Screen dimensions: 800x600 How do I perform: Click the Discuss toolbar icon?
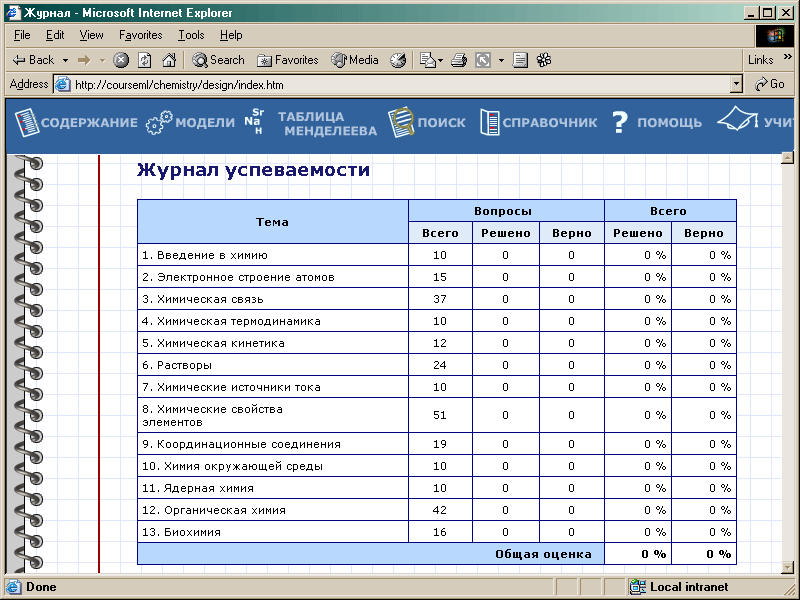coord(520,60)
